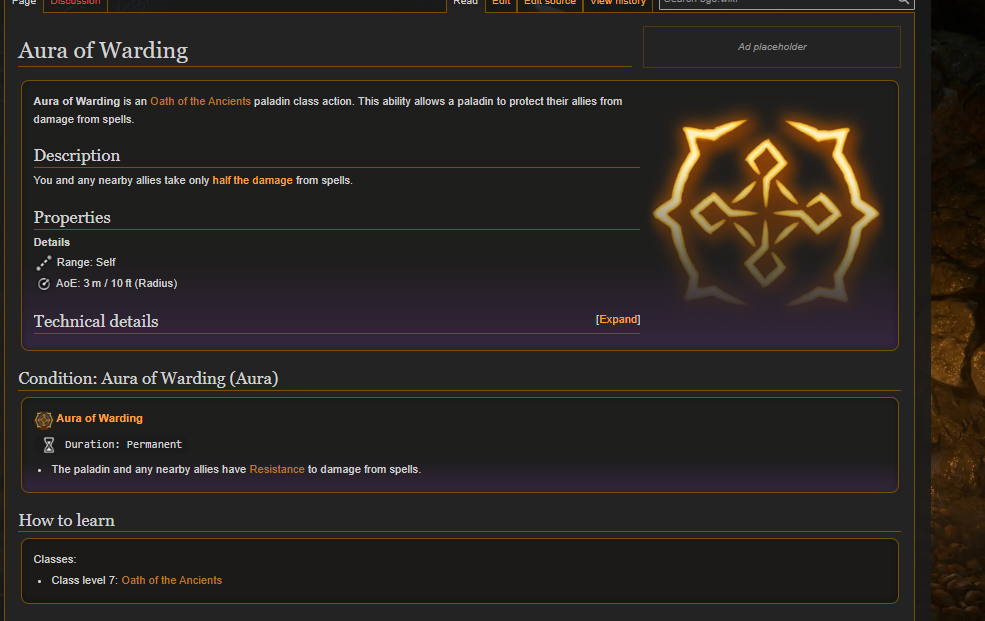The image size is (985, 621).
Task: Select the Edit tab
Action: point(501,3)
